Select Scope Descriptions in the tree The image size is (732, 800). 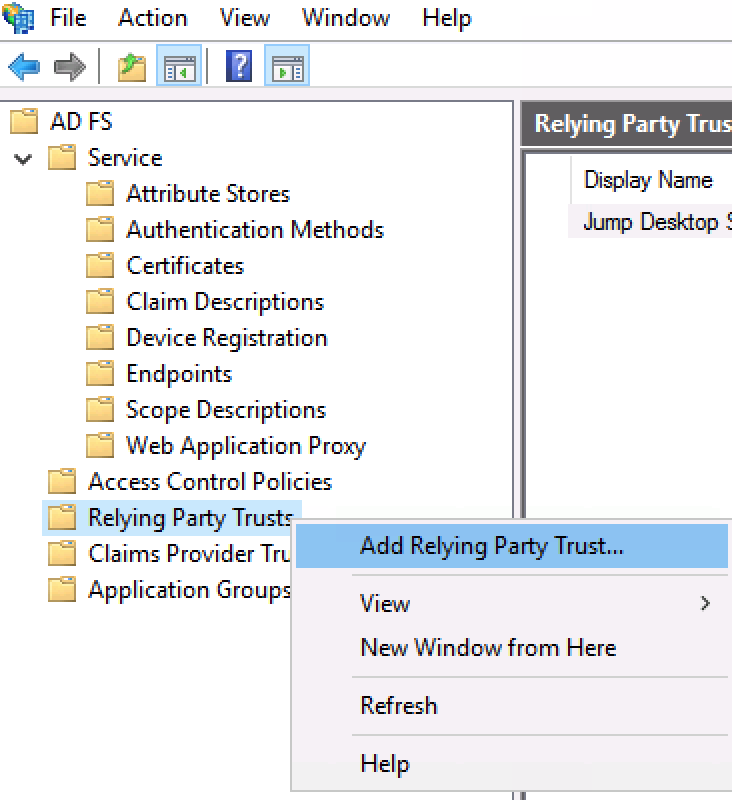tap(225, 410)
